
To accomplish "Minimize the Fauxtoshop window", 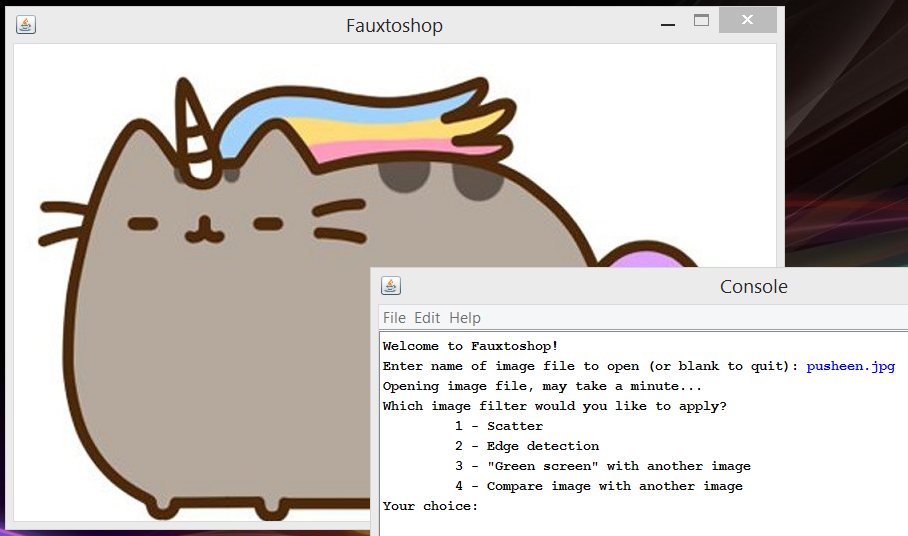I will (667, 22).
